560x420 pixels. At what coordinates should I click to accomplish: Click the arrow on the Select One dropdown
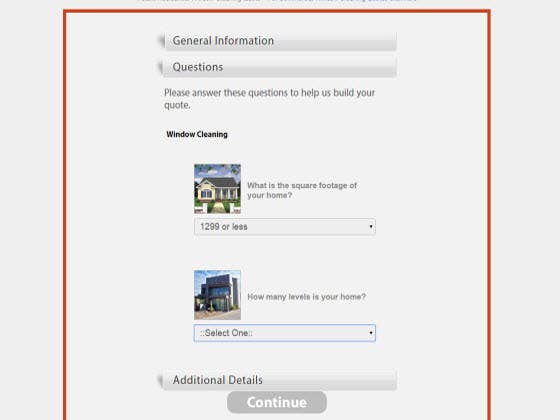point(371,333)
